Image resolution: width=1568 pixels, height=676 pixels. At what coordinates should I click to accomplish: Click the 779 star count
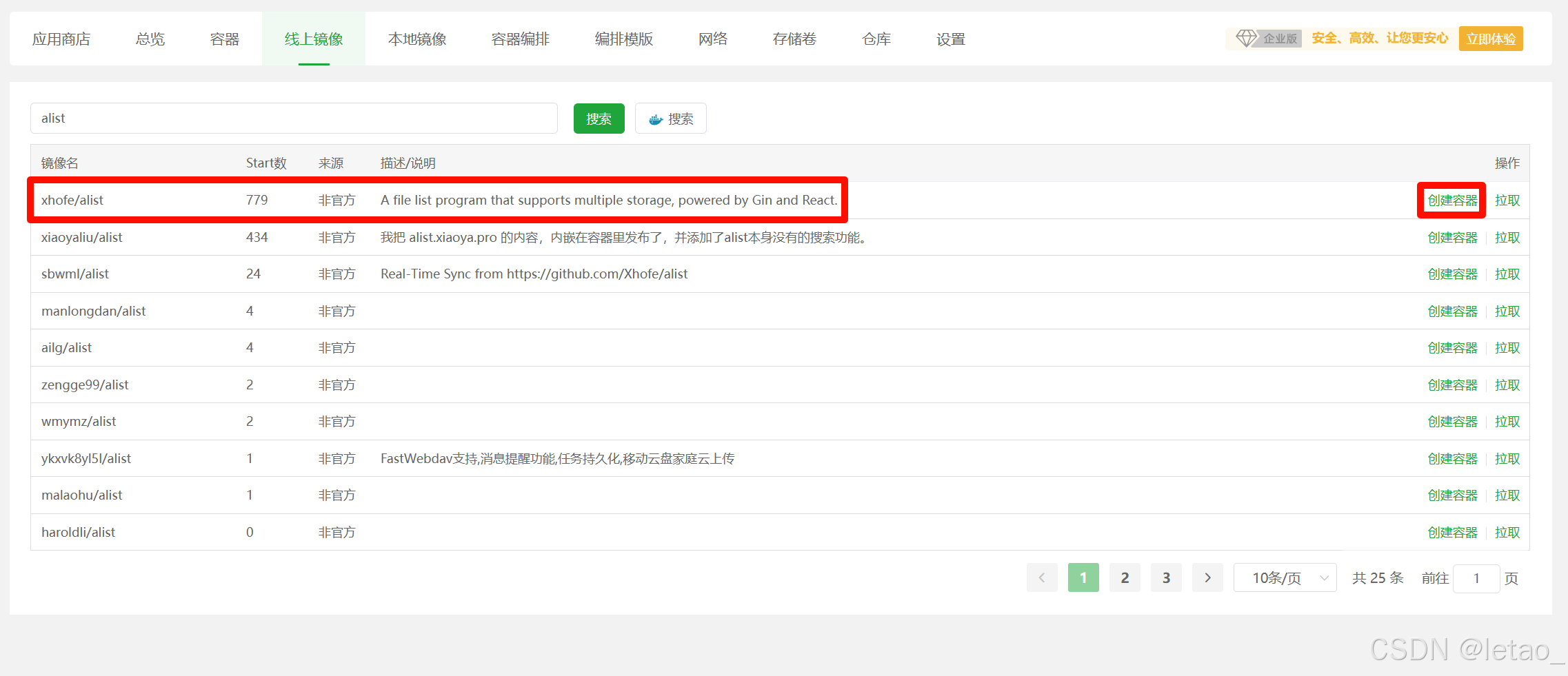257,200
